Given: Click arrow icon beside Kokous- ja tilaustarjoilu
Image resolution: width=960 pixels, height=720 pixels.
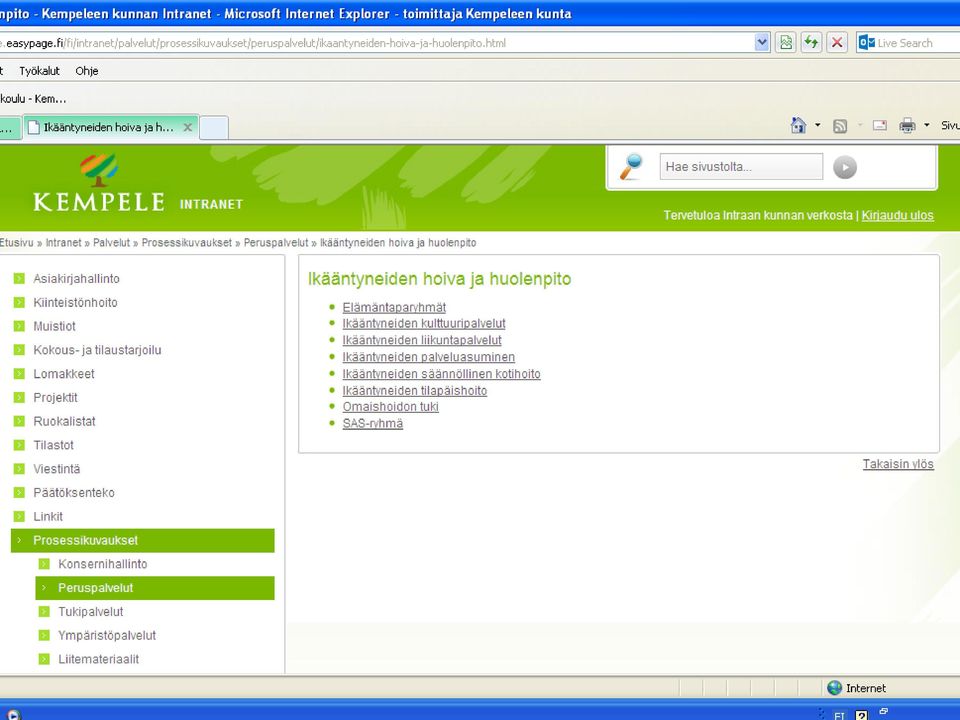Looking at the screenshot, I should (20, 350).
